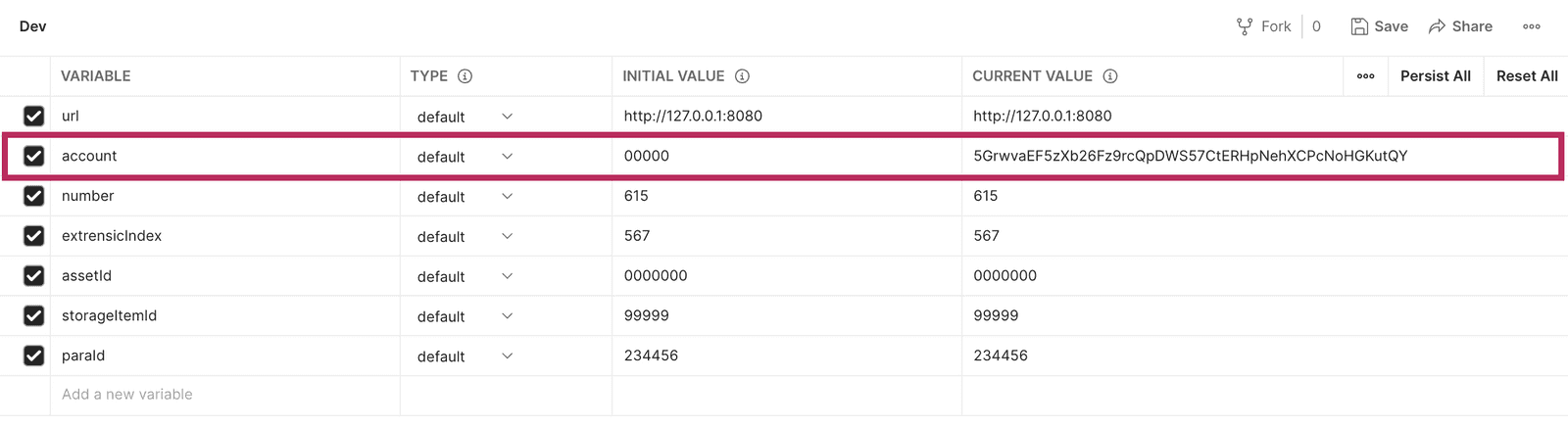The image size is (1568, 427).
Task: Click the Save icon button
Action: click(x=1359, y=26)
